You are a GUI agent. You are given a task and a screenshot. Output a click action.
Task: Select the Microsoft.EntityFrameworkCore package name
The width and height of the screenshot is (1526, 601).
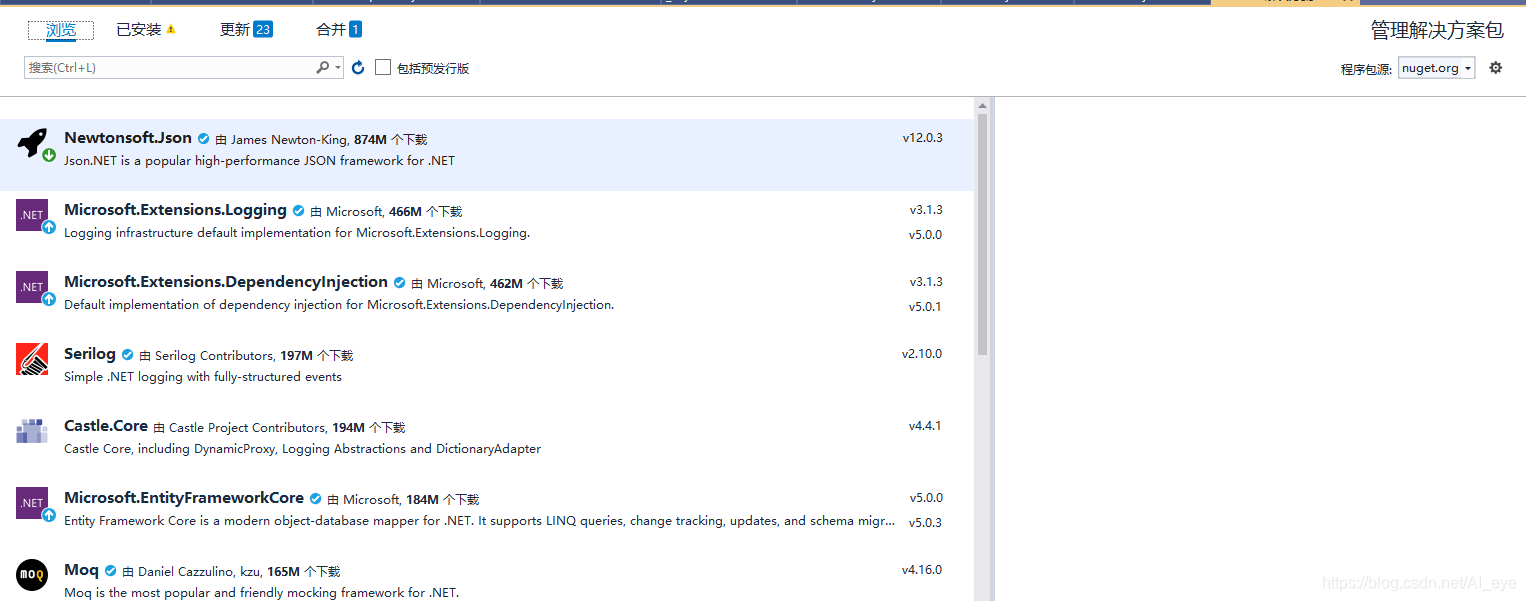click(184, 498)
